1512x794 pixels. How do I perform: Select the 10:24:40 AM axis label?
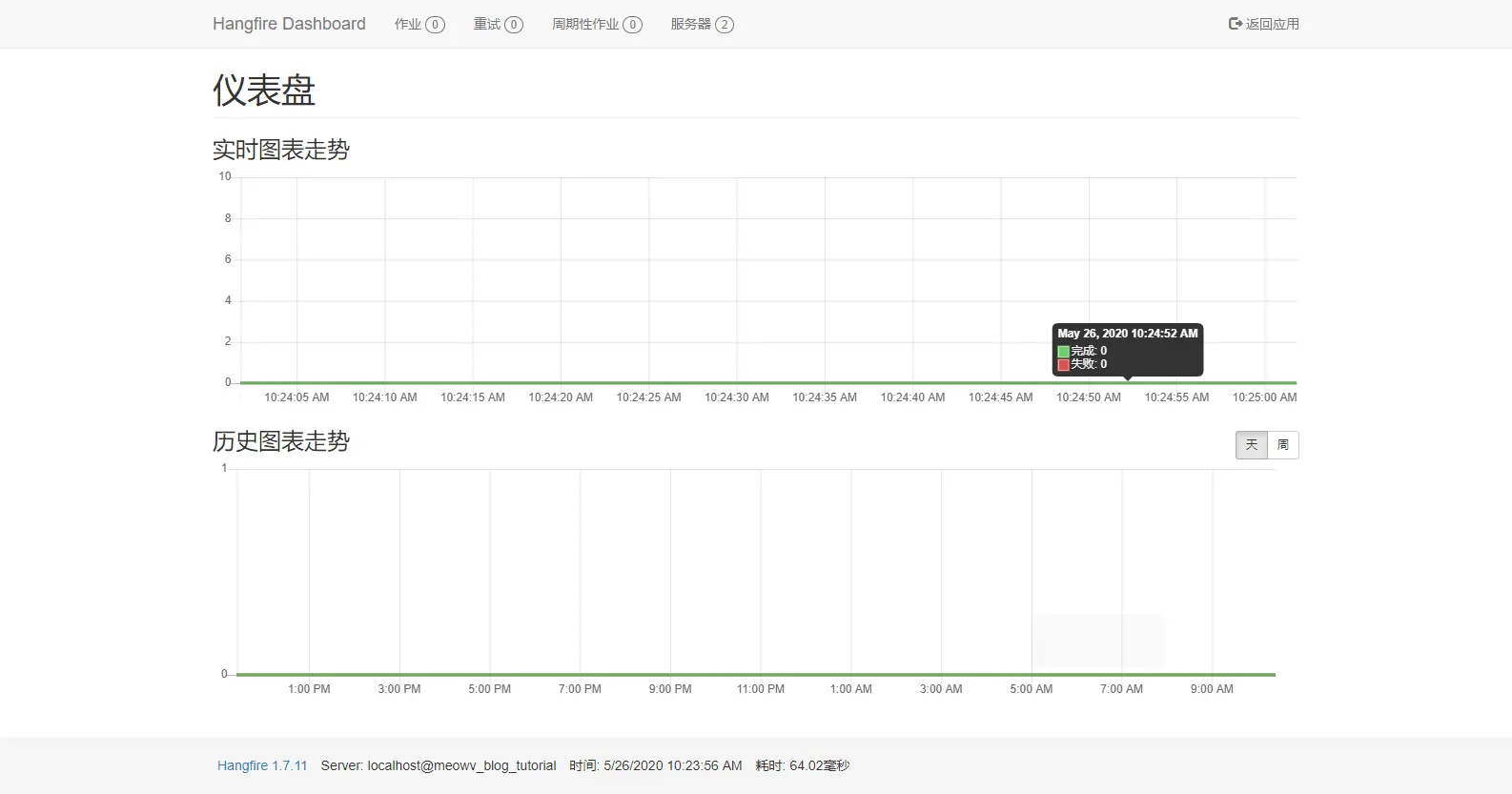tap(913, 397)
